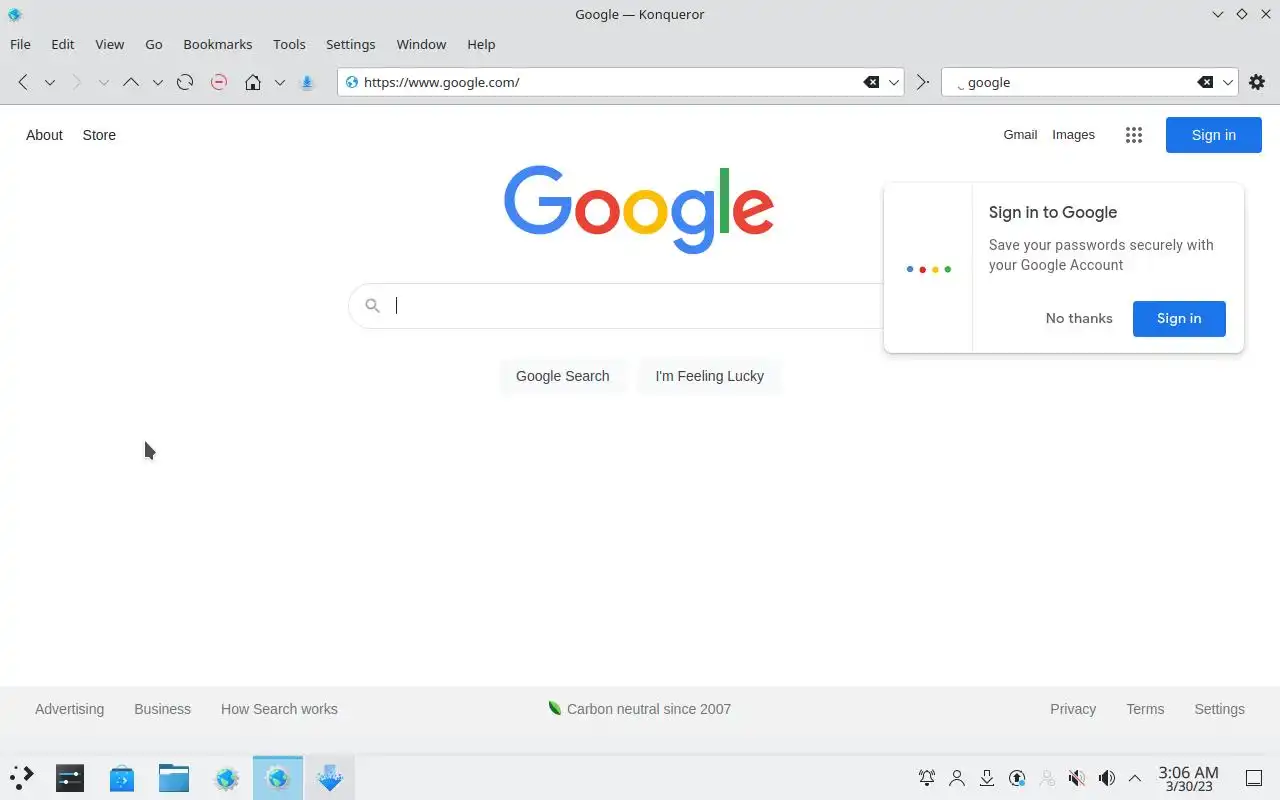Go back using the toolbar Back arrow
The height and width of the screenshot is (800, 1280).
(x=23, y=82)
